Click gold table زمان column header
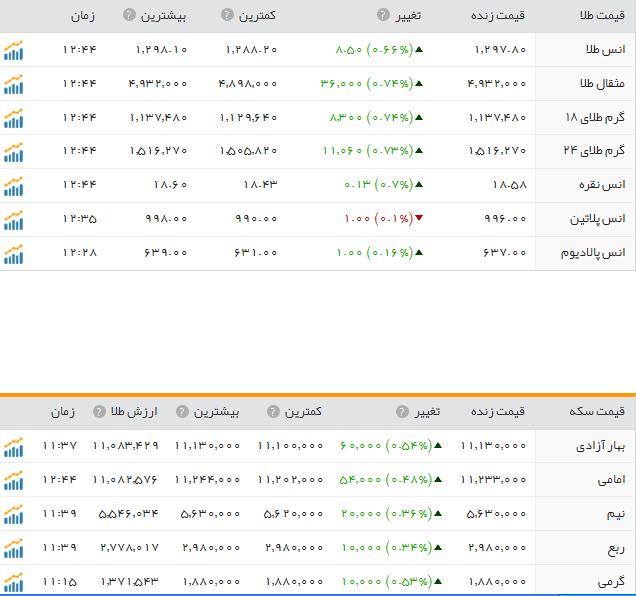Screen dimensions: 636x596 pos(83,16)
